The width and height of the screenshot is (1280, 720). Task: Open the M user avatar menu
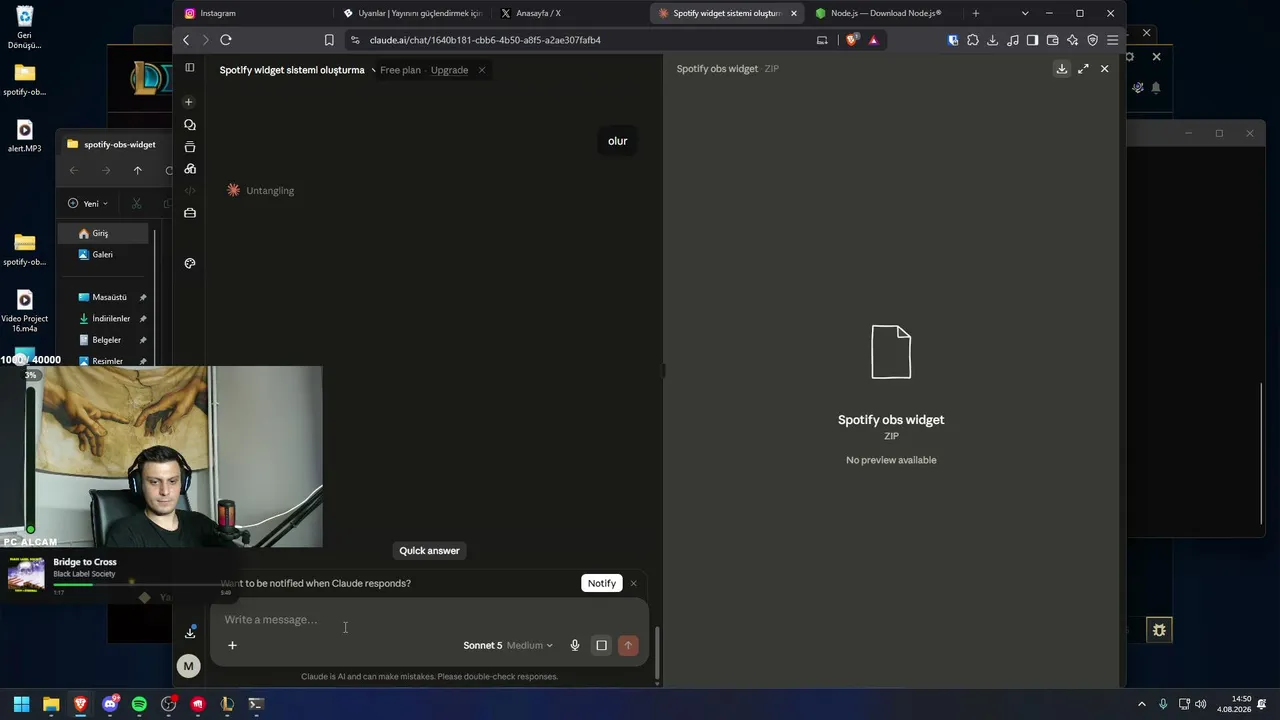coord(188,666)
